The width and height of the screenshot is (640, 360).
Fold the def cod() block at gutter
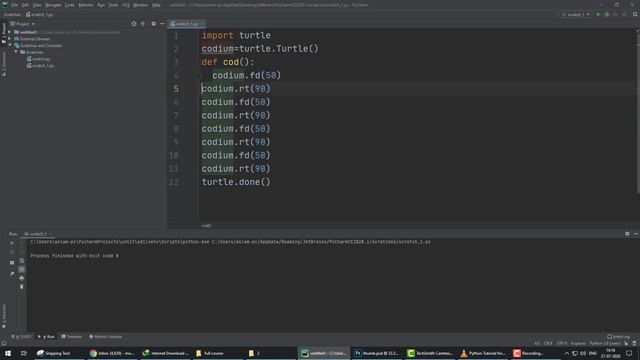[198, 76]
